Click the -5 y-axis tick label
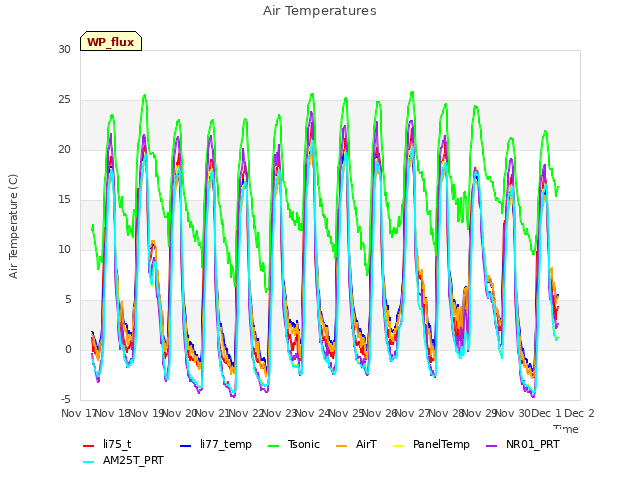 [66, 399]
